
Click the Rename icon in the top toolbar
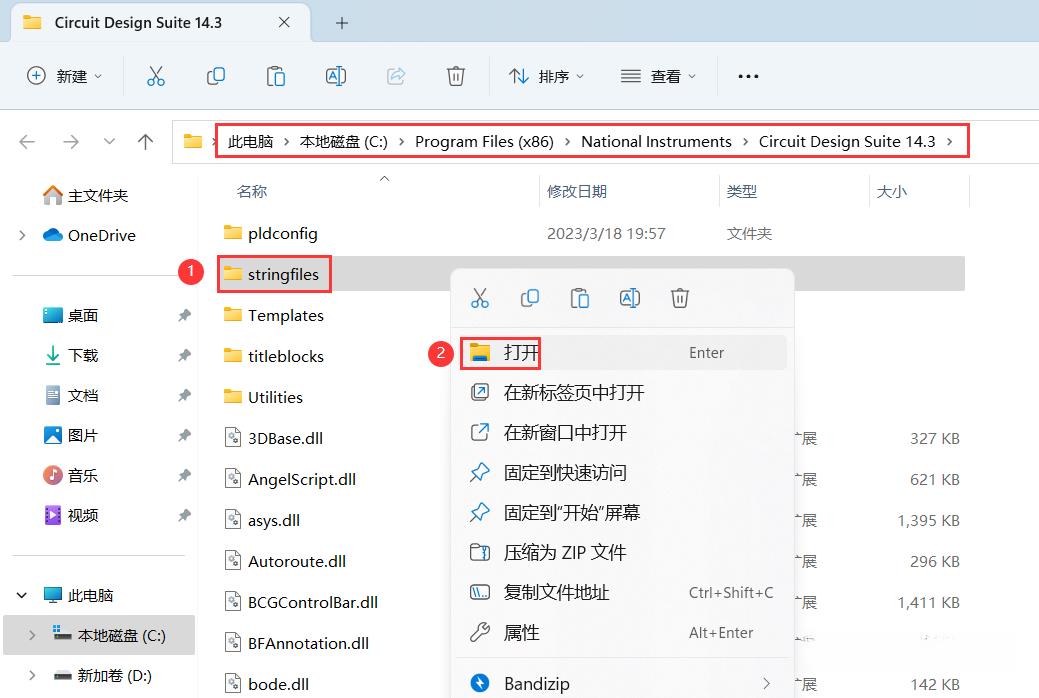tap(336, 76)
